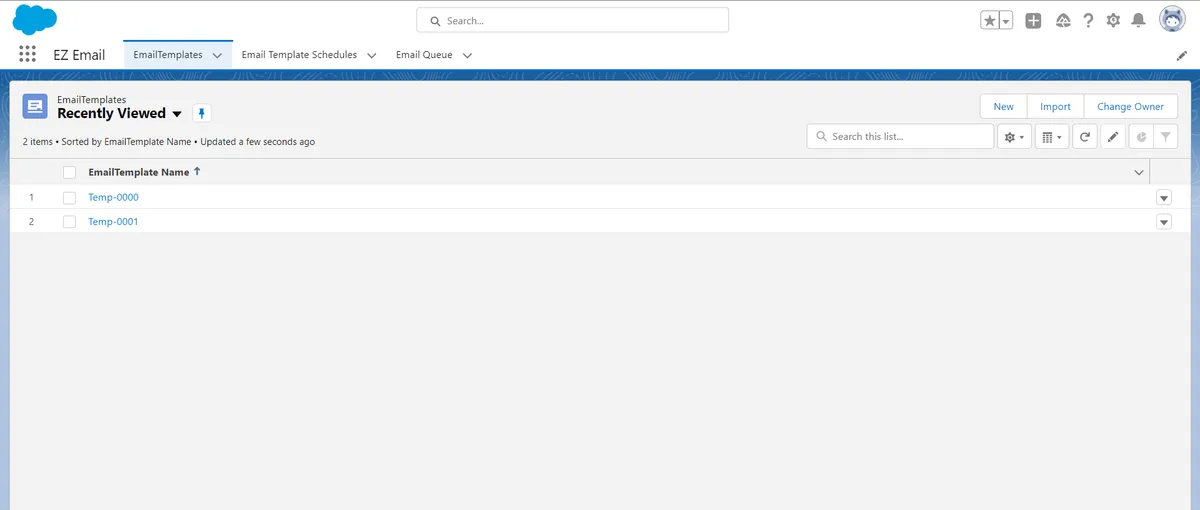Open the Temp-0001 record link
The width and height of the screenshot is (1200, 510).
113,221
